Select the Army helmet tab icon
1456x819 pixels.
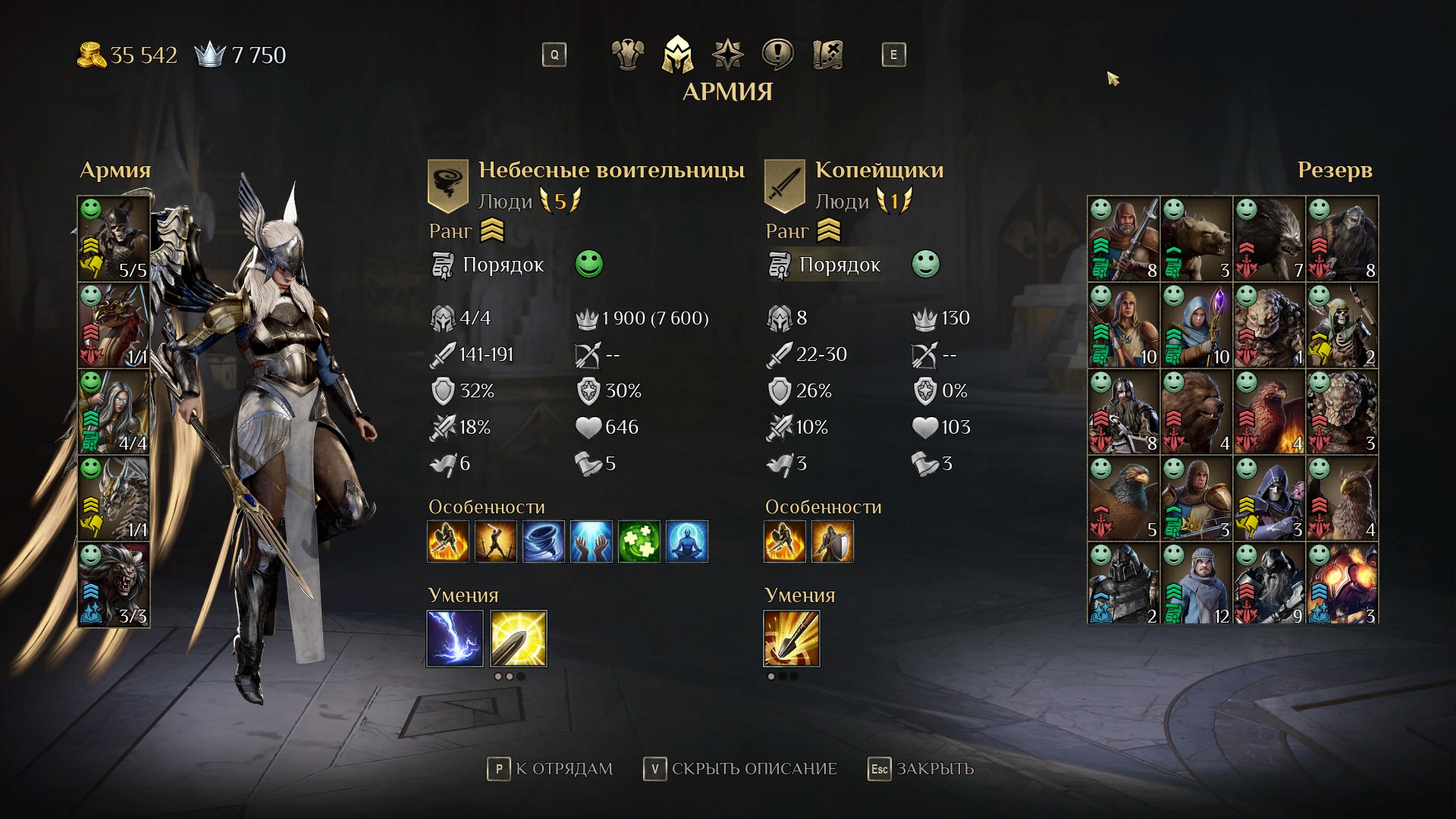click(x=677, y=55)
